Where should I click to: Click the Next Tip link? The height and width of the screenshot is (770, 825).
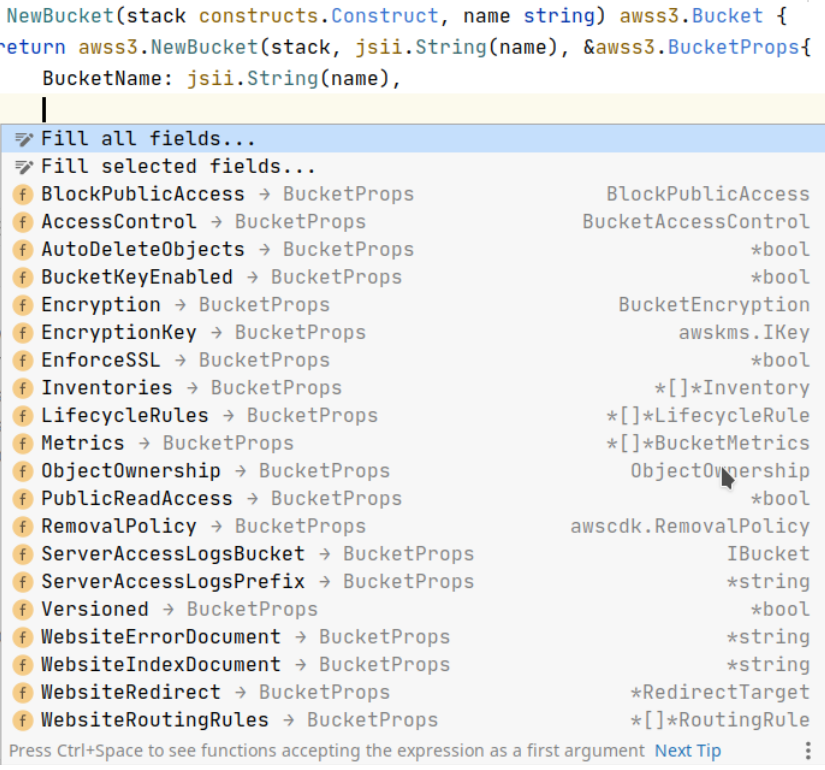(x=687, y=751)
